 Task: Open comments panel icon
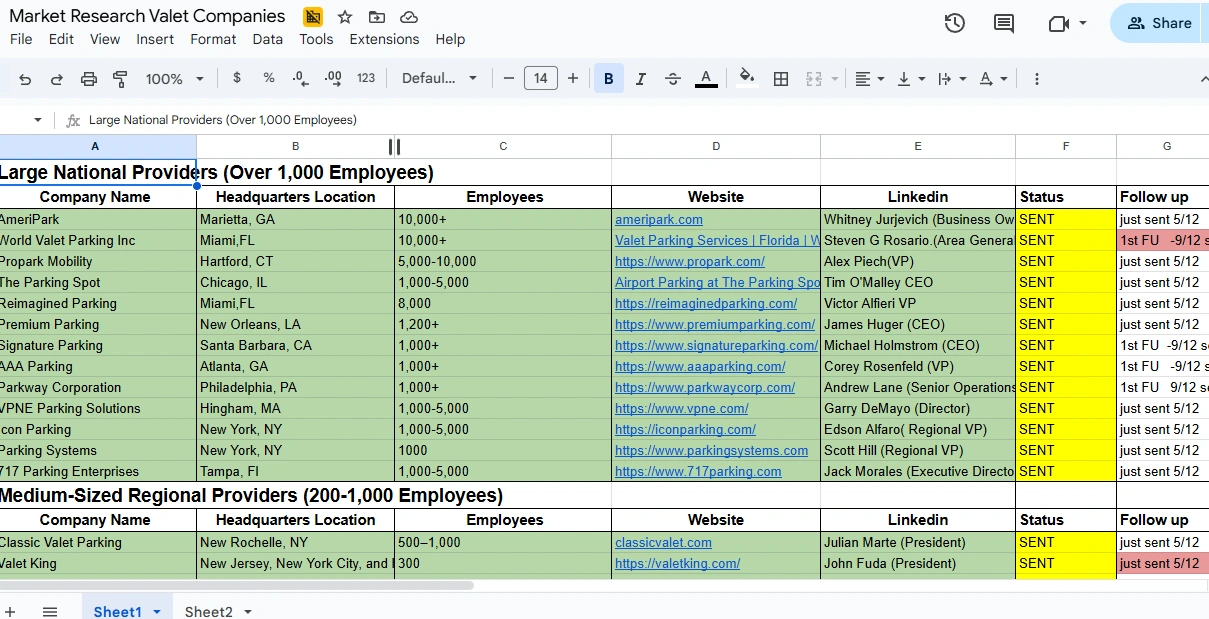(x=1003, y=23)
